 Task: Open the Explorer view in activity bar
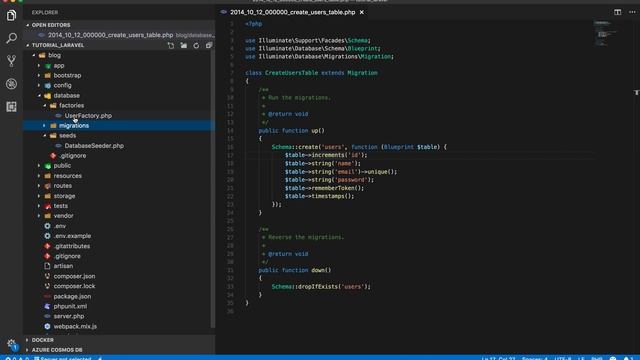click(x=11, y=16)
